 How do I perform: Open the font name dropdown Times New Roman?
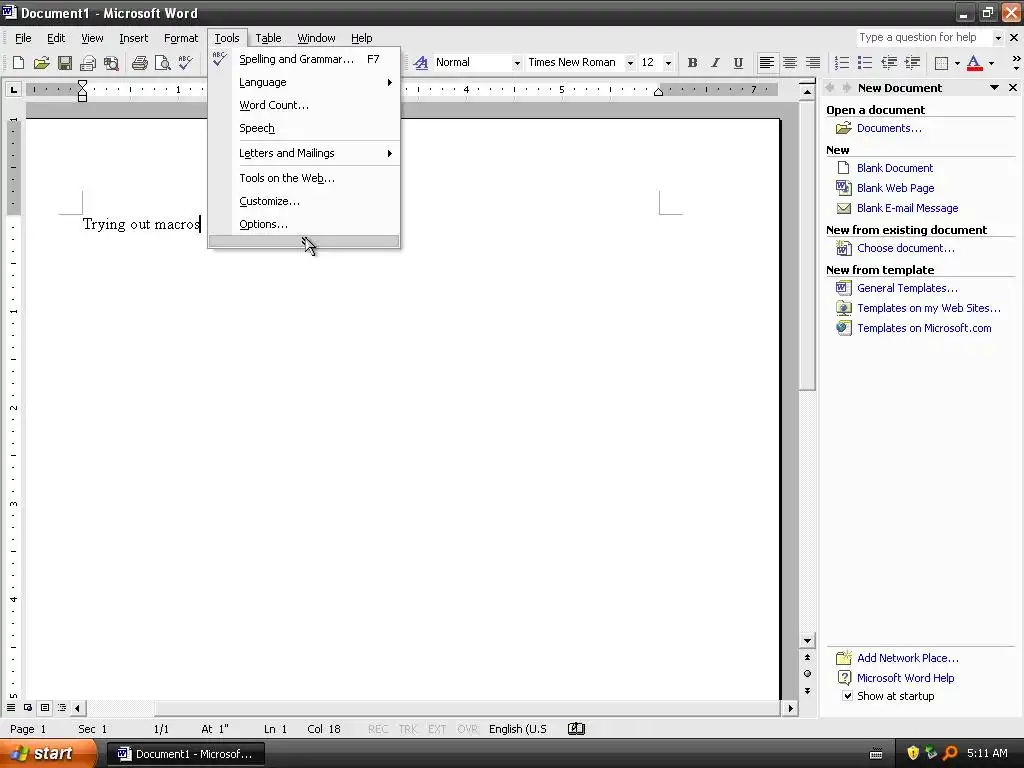pyautogui.click(x=630, y=63)
